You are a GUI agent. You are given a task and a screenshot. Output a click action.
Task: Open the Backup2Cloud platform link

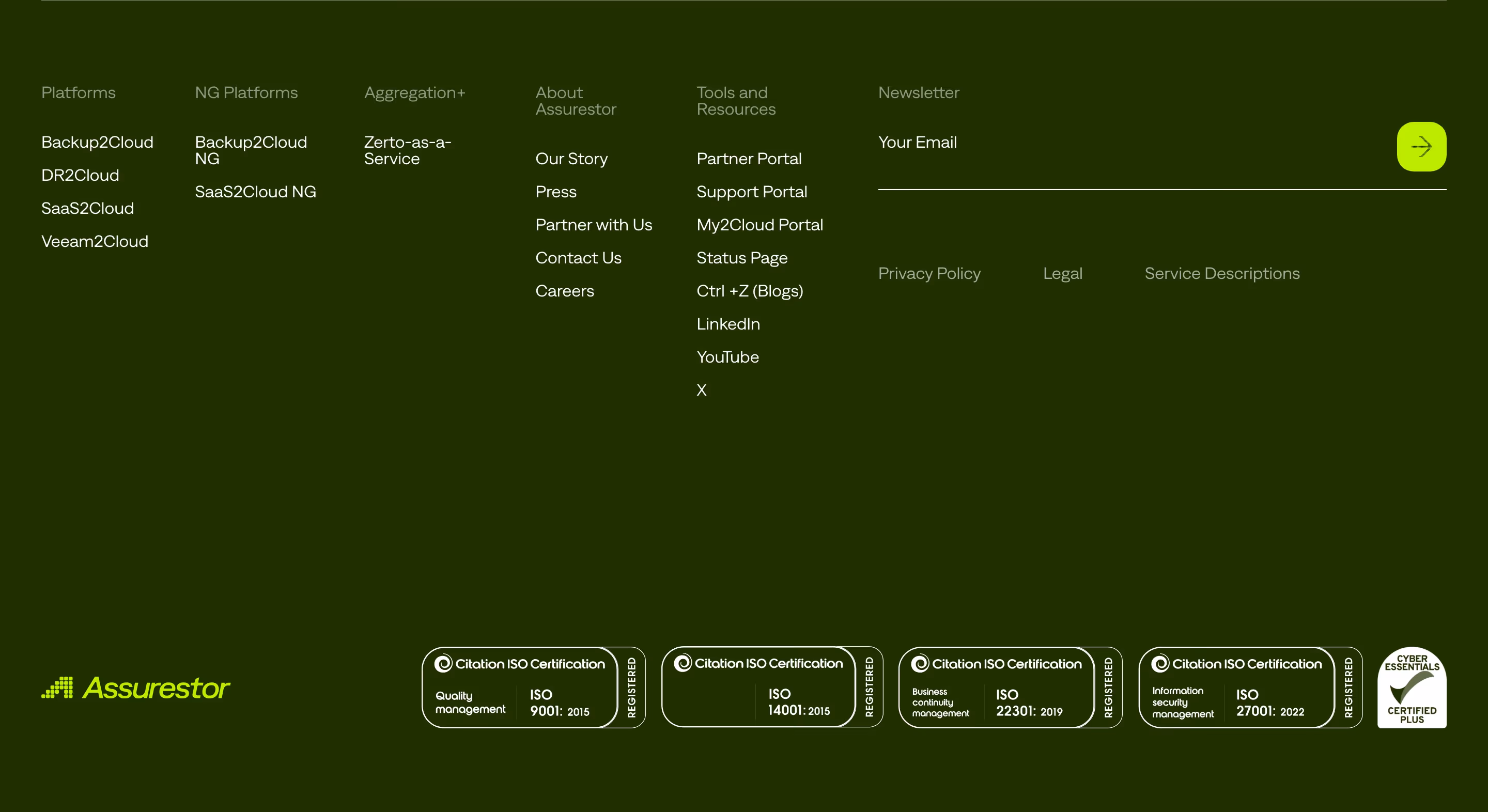[97, 143]
